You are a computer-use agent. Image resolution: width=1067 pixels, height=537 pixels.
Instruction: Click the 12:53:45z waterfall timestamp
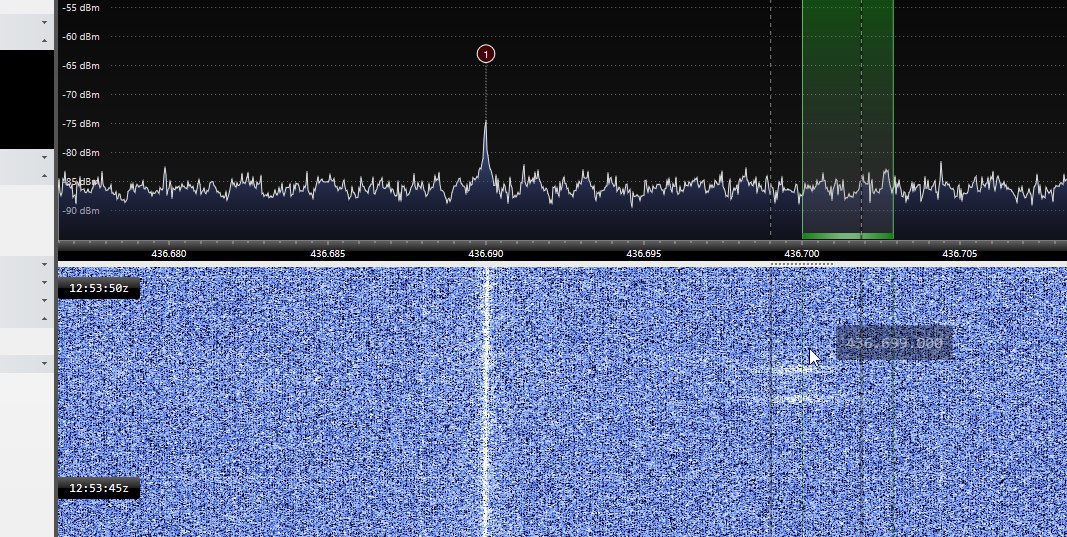tap(98, 489)
